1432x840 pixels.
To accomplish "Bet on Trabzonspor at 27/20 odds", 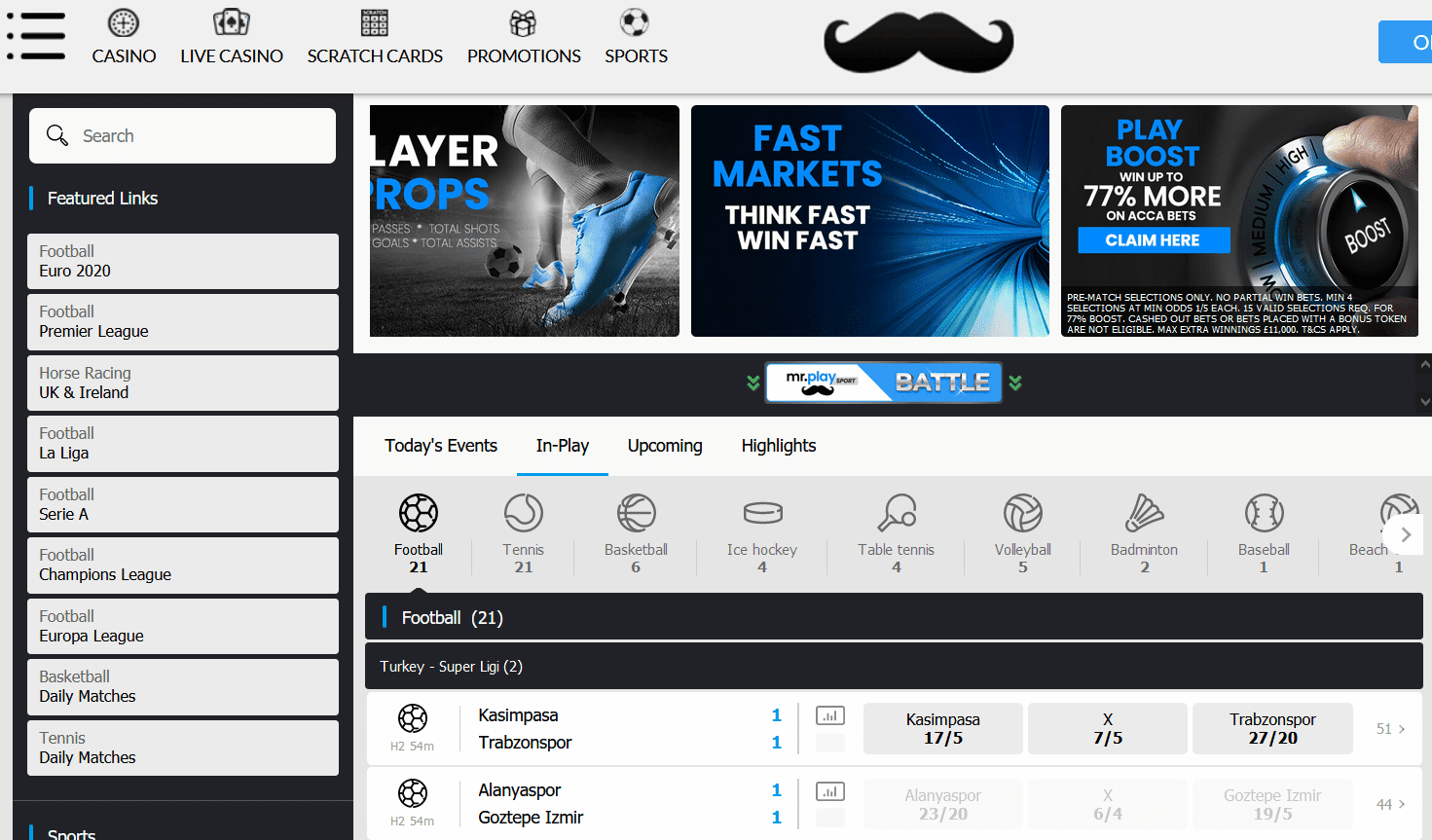I will 1271,729.
